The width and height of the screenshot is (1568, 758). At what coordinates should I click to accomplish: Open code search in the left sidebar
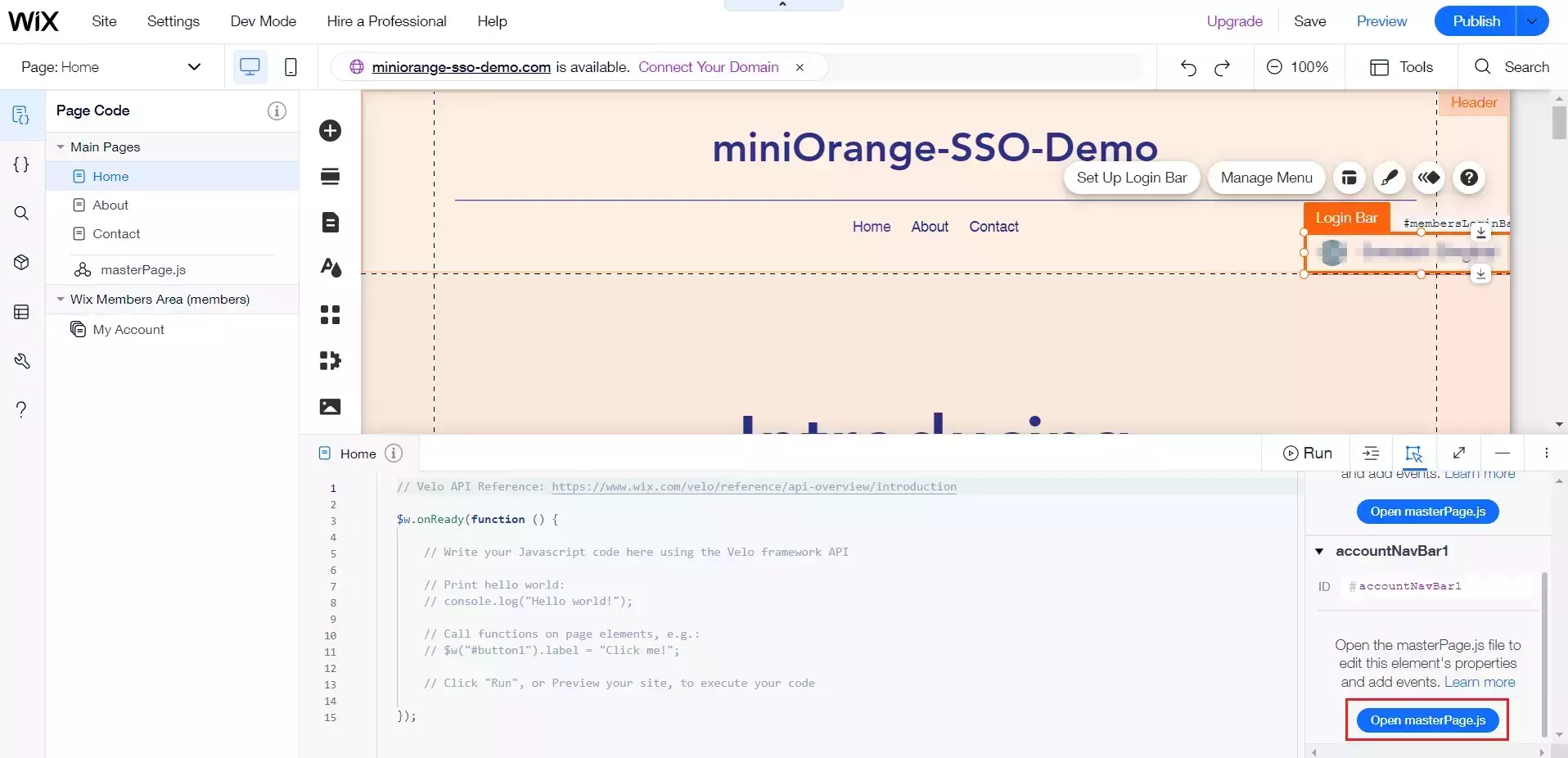(20, 214)
